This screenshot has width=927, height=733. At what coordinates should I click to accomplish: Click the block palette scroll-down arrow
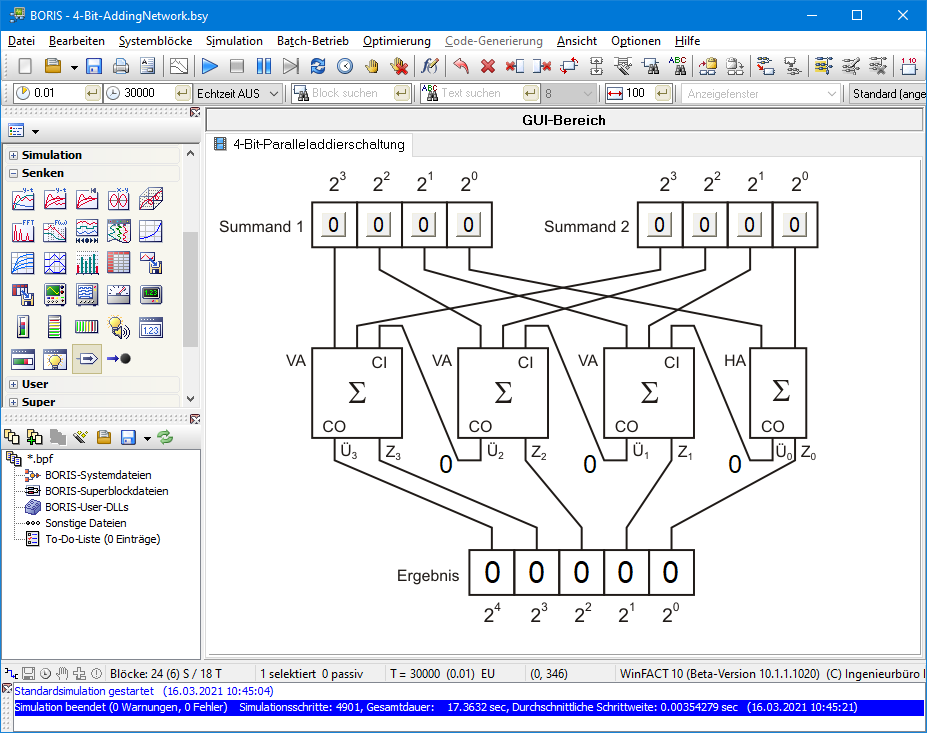click(x=190, y=399)
